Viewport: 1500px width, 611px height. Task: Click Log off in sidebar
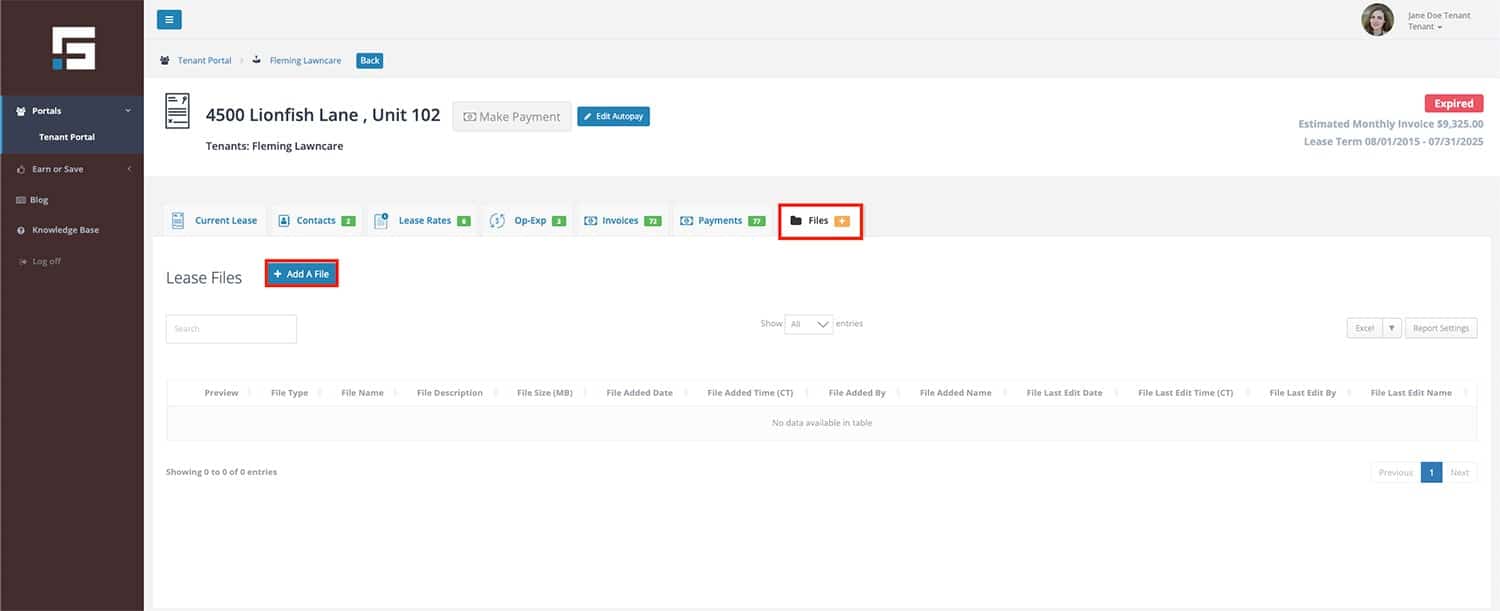pyautogui.click(x=46, y=261)
